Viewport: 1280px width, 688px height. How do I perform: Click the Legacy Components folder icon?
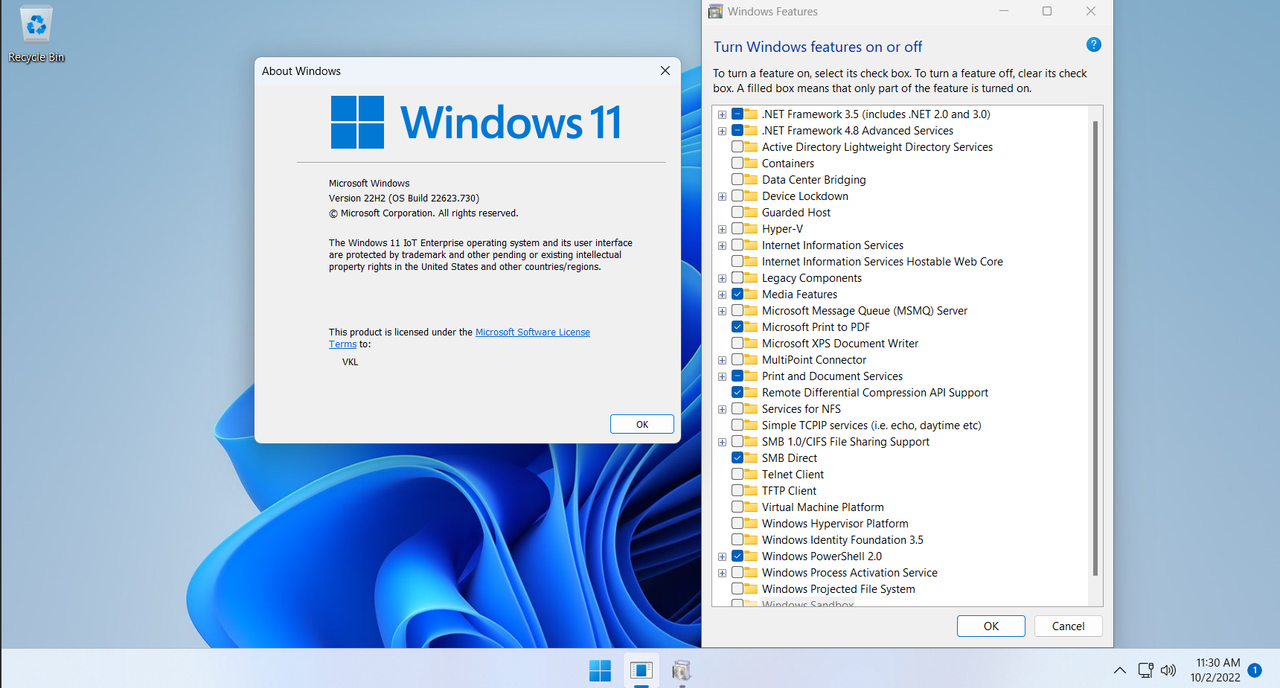751,278
